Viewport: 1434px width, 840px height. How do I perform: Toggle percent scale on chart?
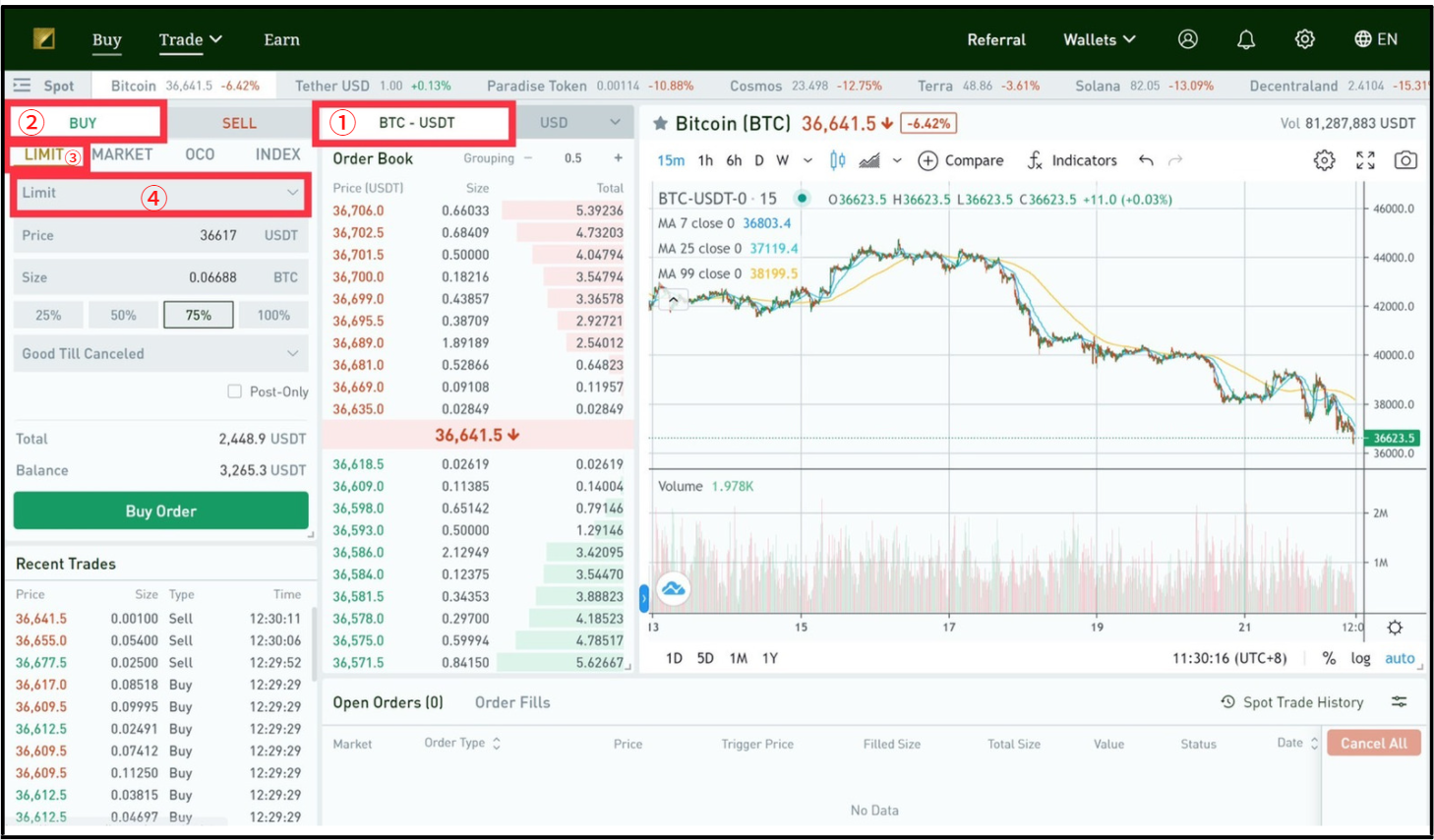(1329, 659)
